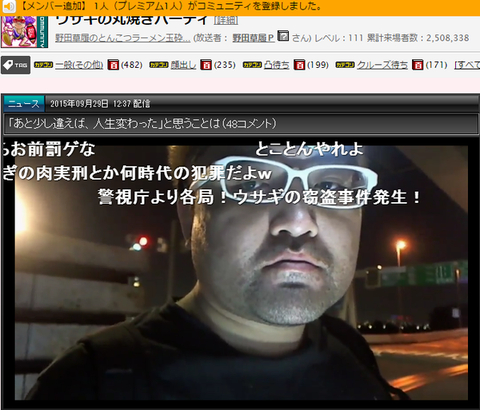Viewport: 480px width, 410px height.
Task: Click the news date 2015年09月29日 12:37 配信
Action: click(x=100, y=104)
